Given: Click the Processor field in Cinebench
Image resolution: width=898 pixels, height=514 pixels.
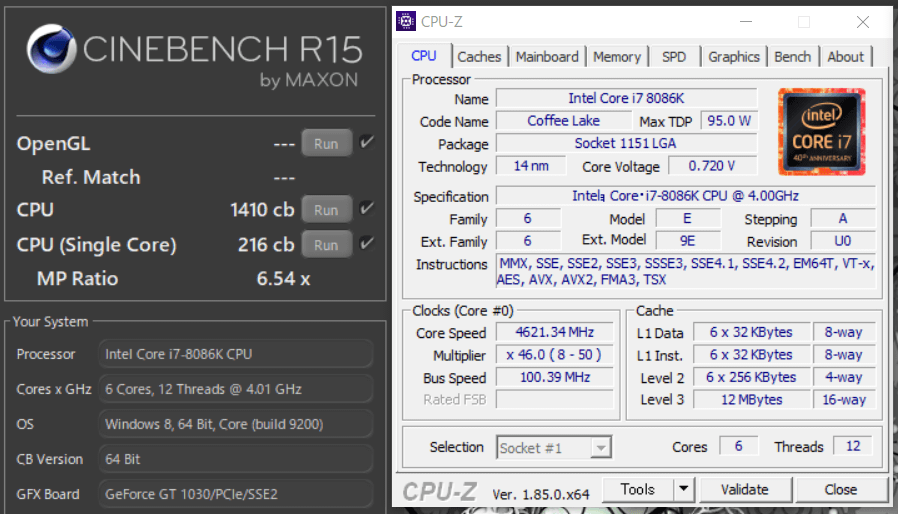Looking at the screenshot, I should coord(236,354).
